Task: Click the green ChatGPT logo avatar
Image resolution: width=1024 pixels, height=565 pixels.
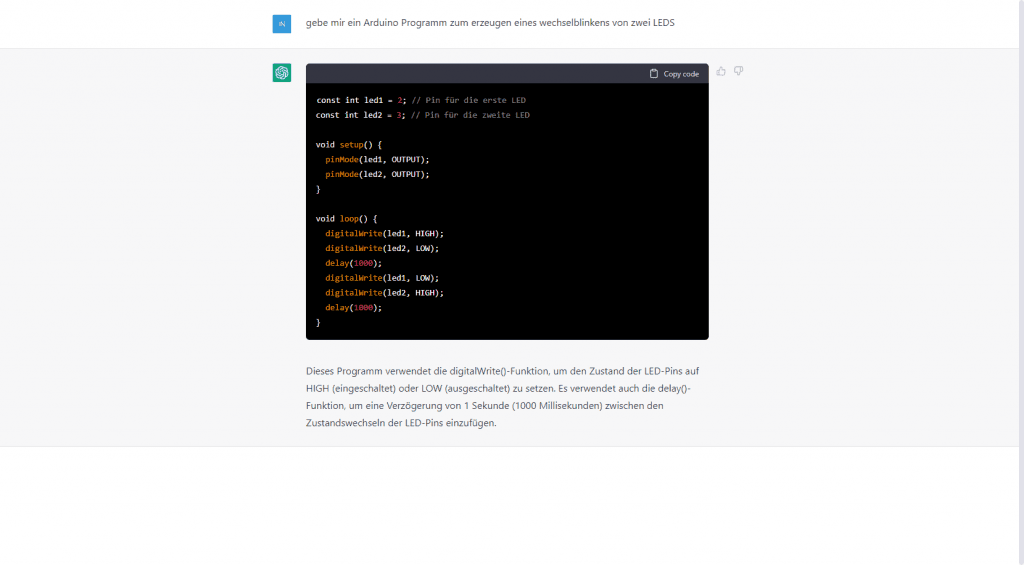Action: point(282,72)
